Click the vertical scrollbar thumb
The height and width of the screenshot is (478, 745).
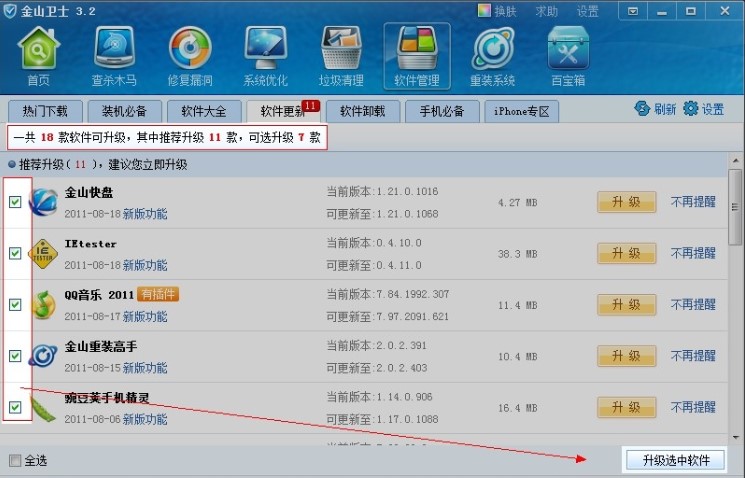click(735, 207)
